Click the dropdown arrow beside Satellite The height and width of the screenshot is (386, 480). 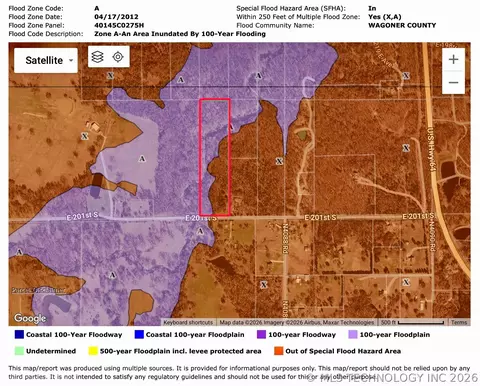click(71, 61)
